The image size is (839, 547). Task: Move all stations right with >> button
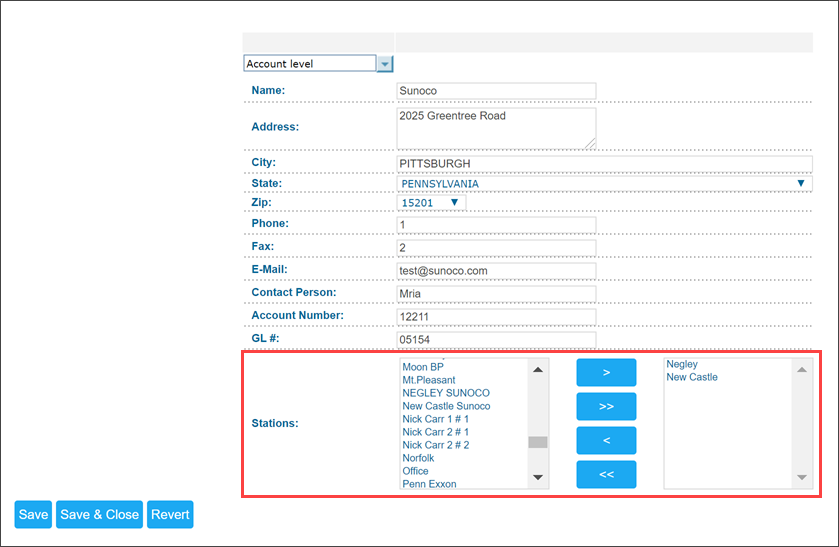pyautogui.click(x=606, y=406)
